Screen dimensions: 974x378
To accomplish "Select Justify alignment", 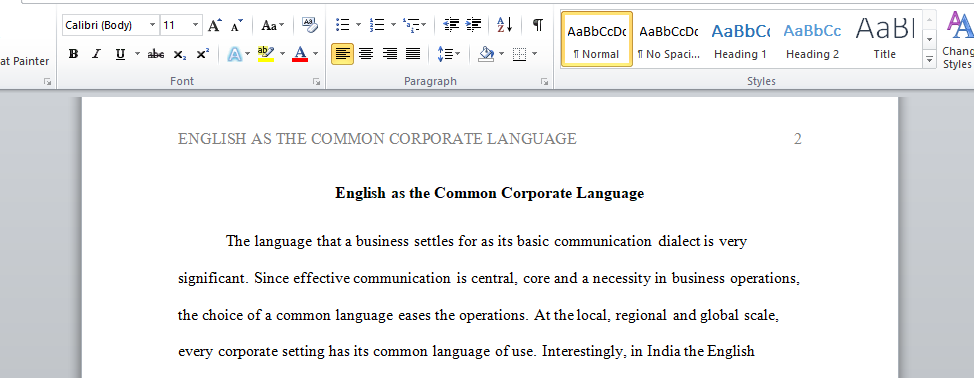I will 413,54.
